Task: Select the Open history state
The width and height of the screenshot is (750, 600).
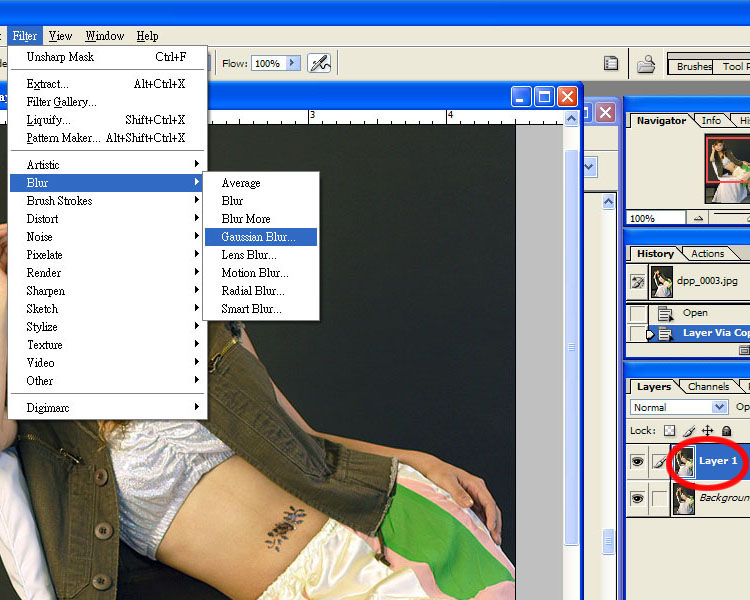Action: 696,313
